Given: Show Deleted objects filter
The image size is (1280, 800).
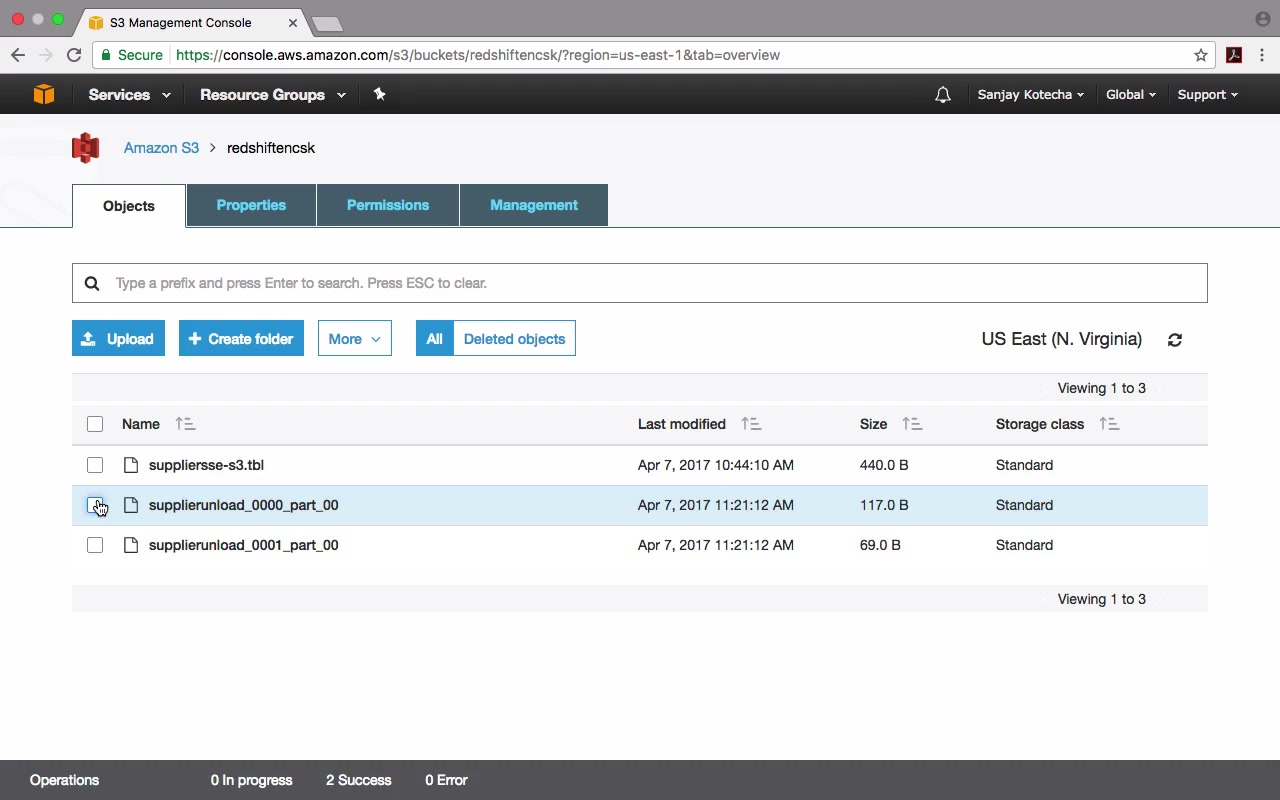Looking at the screenshot, I should point(514,339).
